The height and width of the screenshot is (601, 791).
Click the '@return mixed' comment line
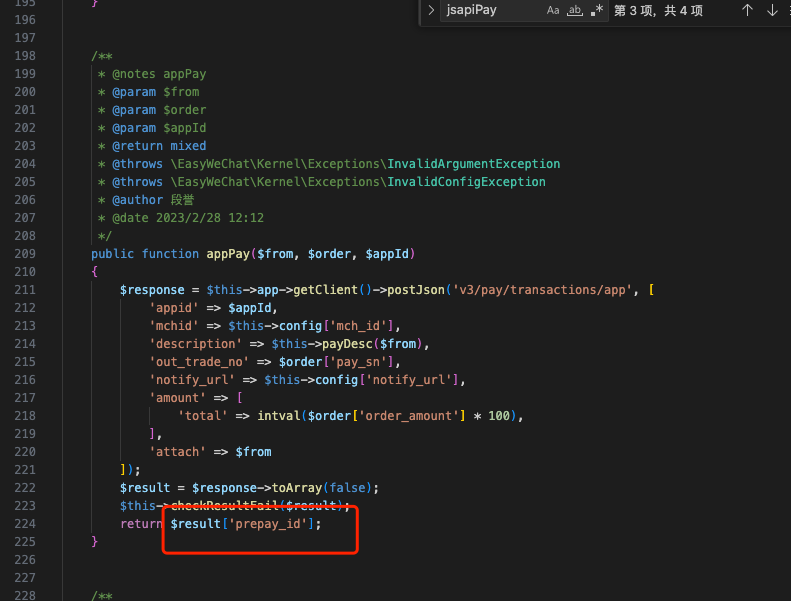(x=159, y=146)
